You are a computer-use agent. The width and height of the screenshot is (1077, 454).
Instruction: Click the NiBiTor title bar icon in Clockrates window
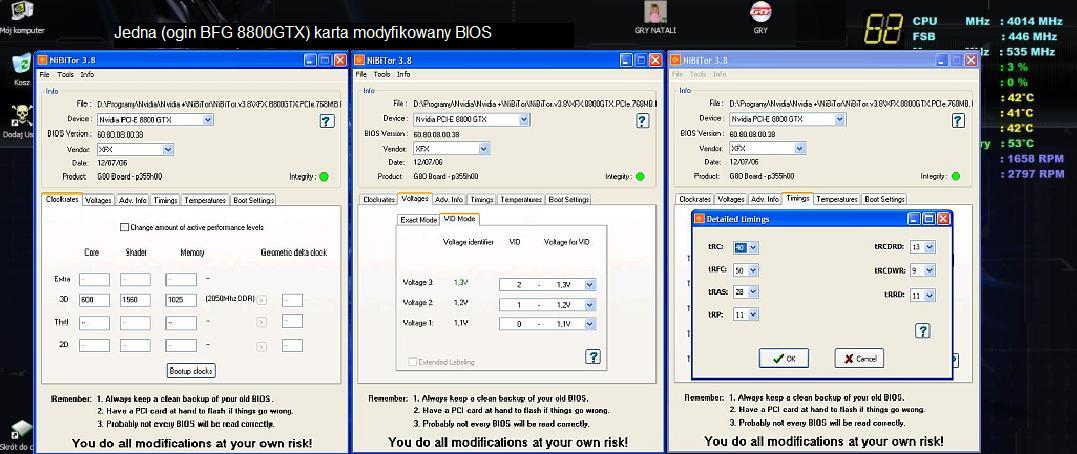point(42,60)
